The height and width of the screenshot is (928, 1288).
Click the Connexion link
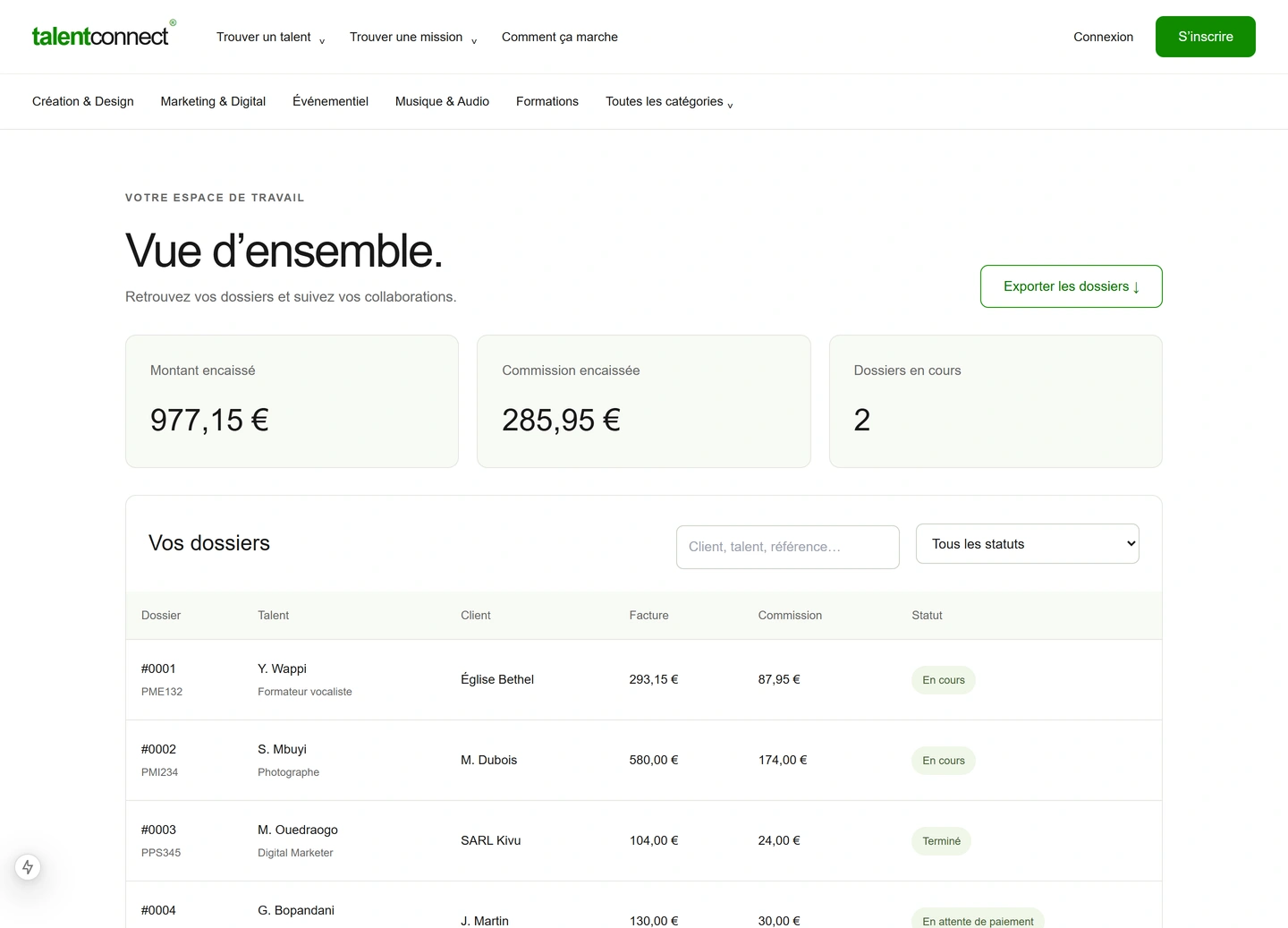[1103, 37]
